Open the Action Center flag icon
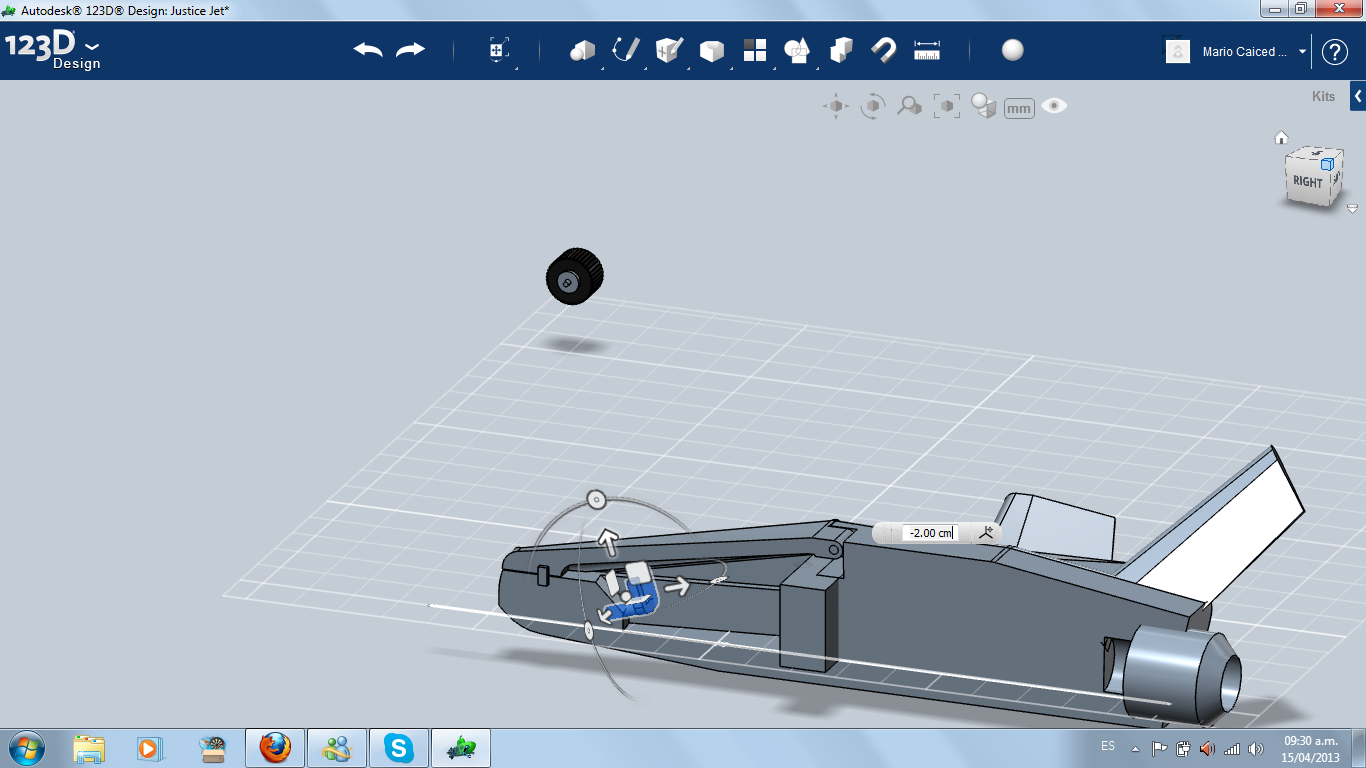 [1160, 748]
